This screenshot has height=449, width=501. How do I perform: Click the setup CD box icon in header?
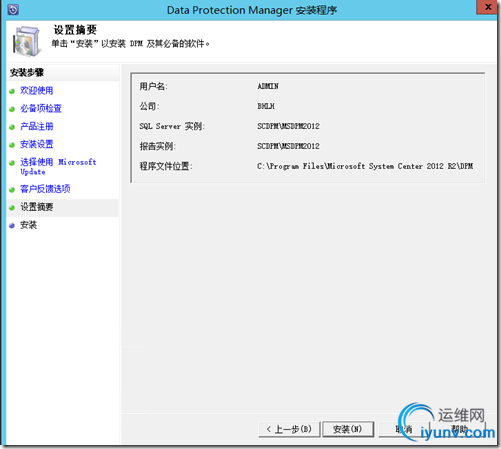[27, 41]
